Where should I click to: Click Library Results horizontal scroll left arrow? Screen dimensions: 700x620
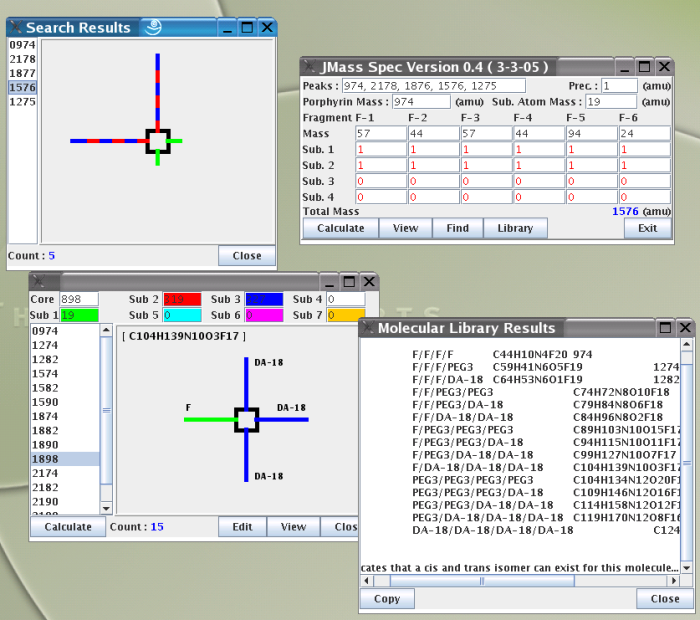[367, 581]
